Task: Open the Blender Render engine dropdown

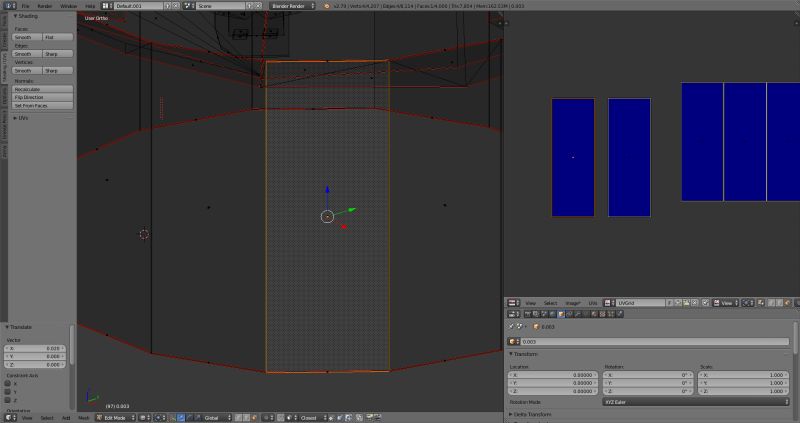Action: tap(292, 6)
